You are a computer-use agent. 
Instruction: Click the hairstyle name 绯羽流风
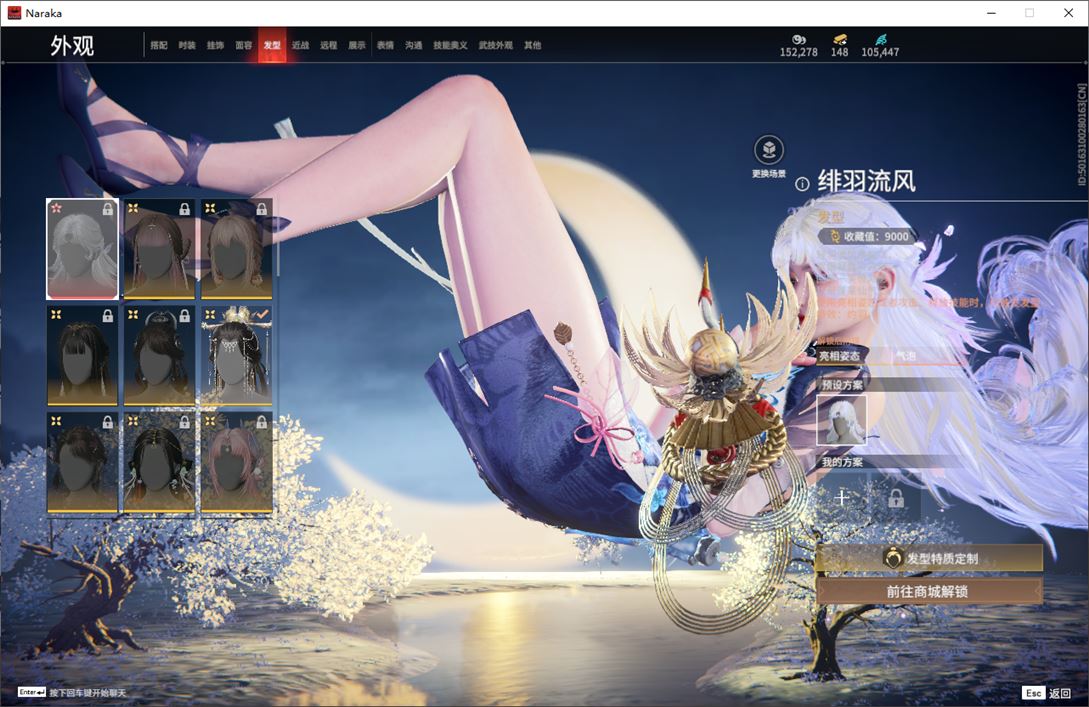click(867, 181)
